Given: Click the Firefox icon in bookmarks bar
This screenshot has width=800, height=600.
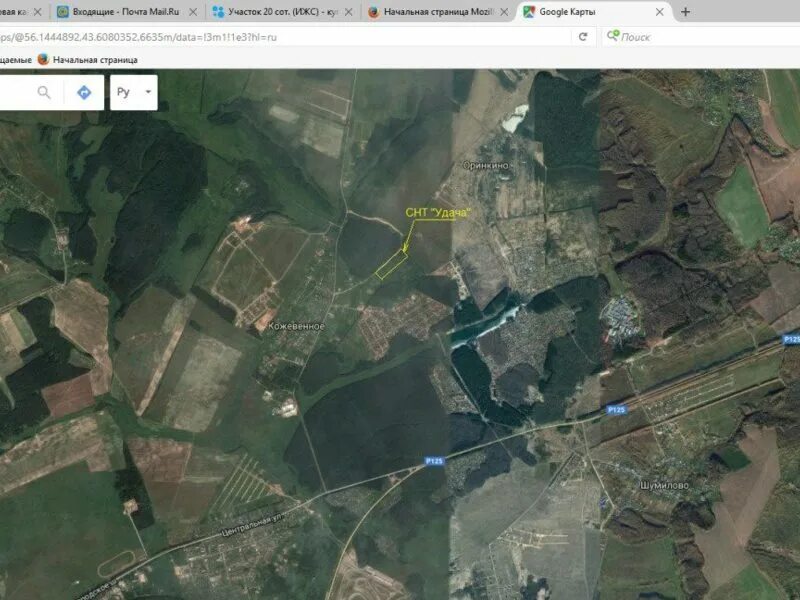Looking at the screenshot, I should (43, 59).
